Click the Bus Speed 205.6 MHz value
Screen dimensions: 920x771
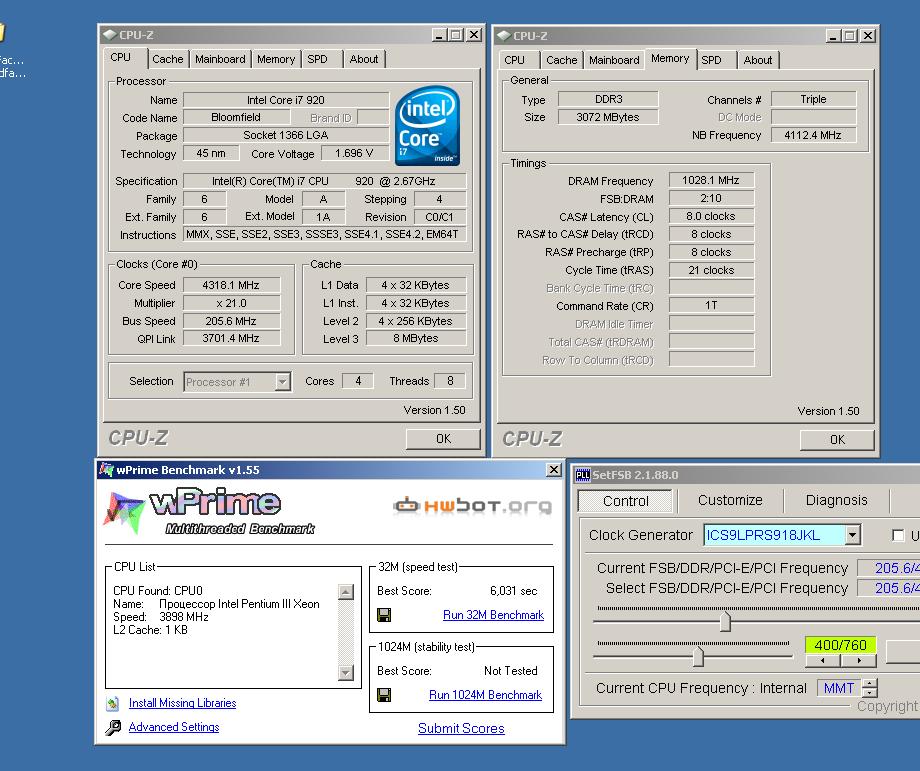232,321
